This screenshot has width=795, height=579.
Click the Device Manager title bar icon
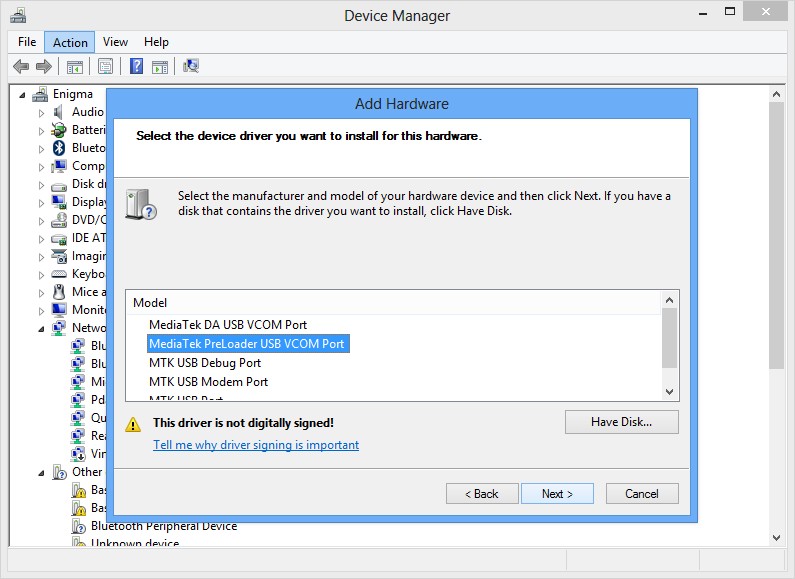pyautogui.click(x=18, y=15)
